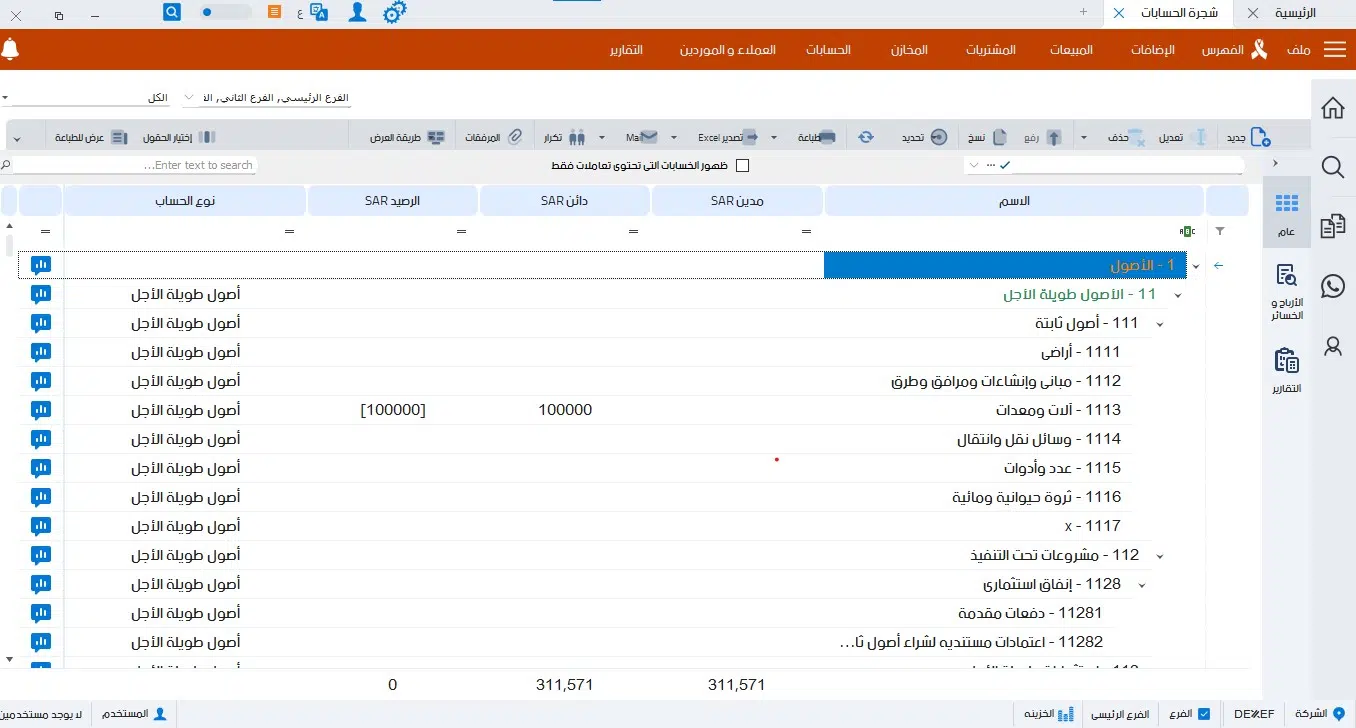
Task: Collapse the 1 - الأصول tree node
Action: click(1196, 265)
